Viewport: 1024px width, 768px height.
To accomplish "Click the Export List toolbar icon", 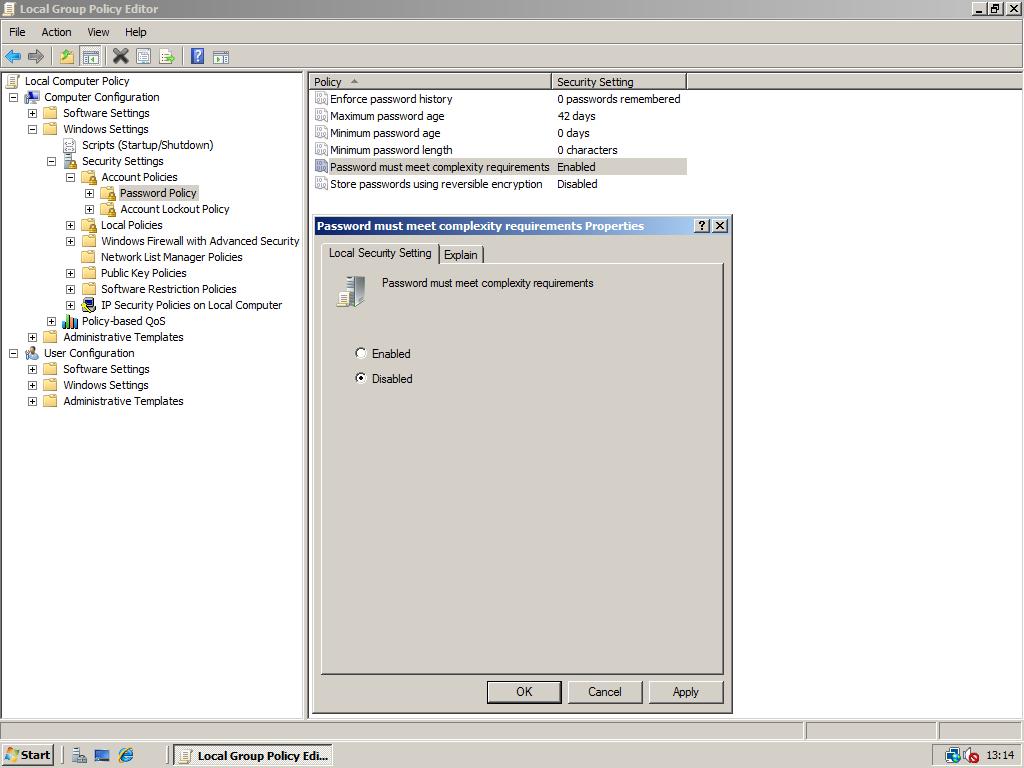I will point(167,57).
